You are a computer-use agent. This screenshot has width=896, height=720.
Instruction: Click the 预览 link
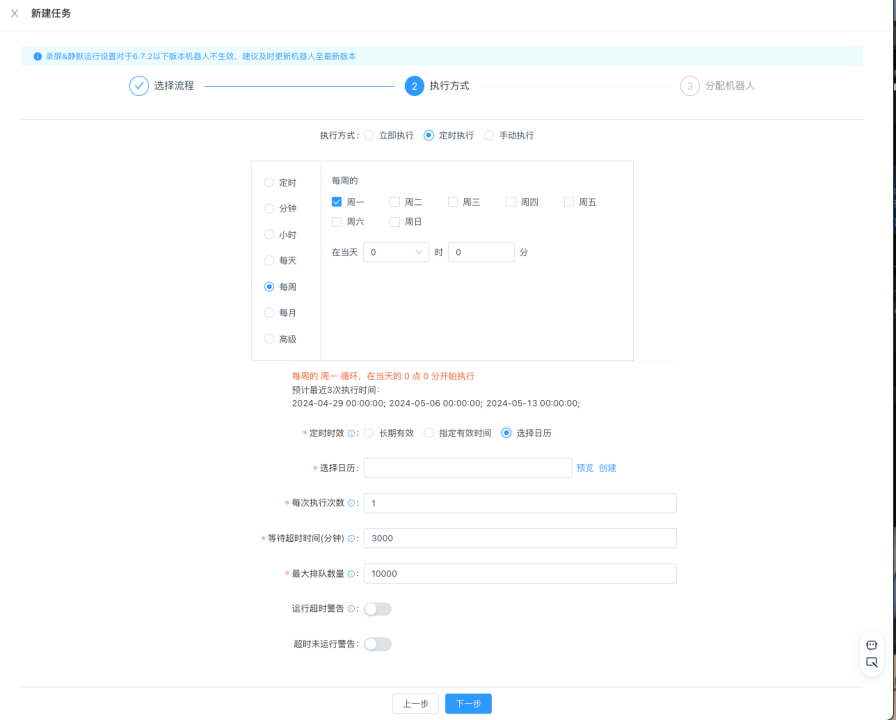click(x=584, y=468)
